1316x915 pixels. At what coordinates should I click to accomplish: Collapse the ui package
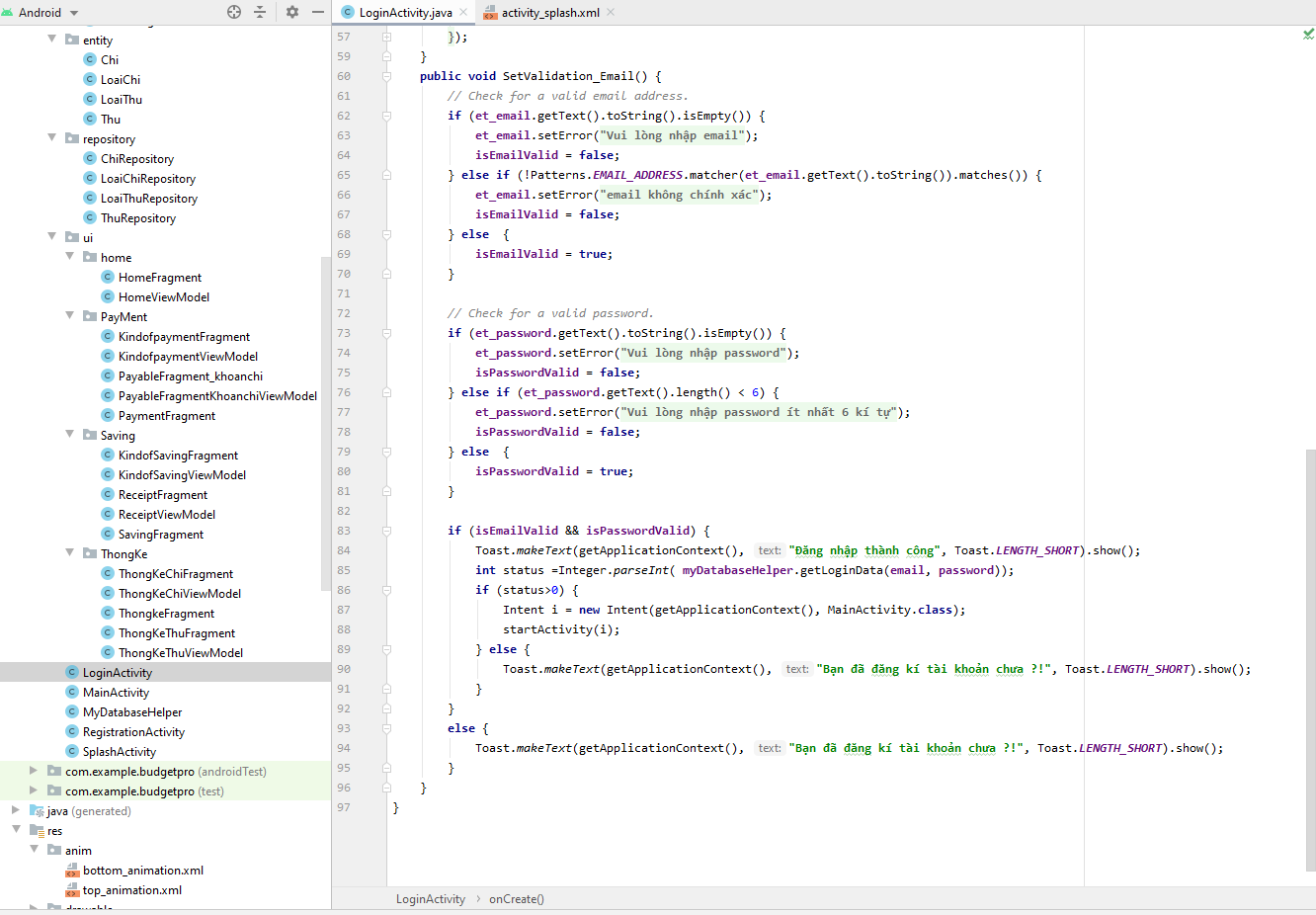click(52, 236)
